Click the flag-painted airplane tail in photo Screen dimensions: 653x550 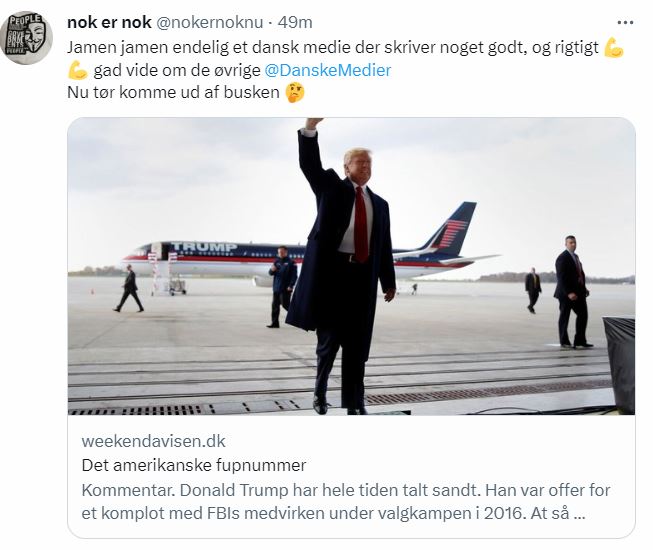(x=455, y=230)
